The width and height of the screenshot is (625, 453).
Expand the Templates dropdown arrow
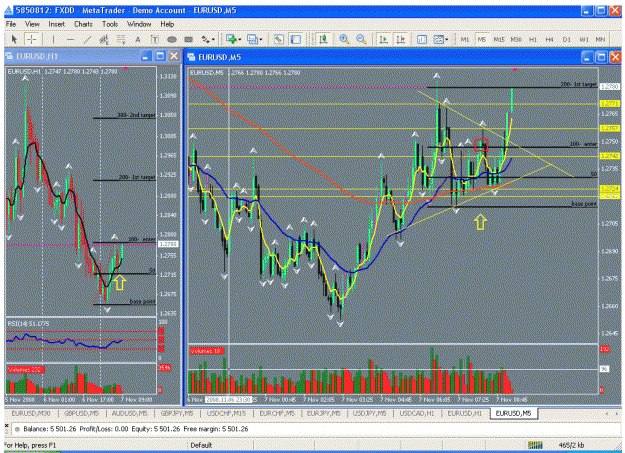coord(447,39)
